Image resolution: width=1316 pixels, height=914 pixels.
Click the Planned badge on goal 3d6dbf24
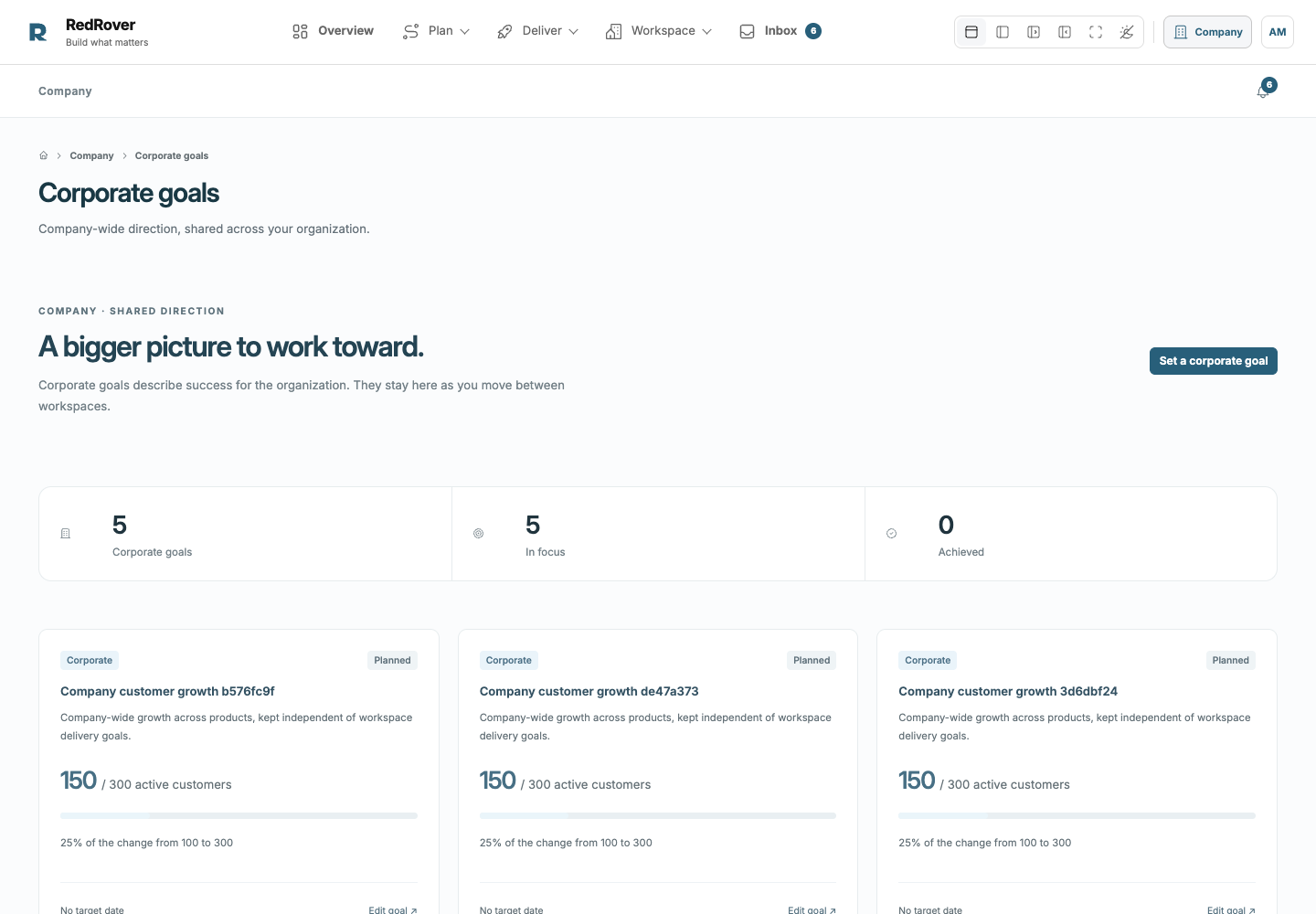tap(1231, 660)
